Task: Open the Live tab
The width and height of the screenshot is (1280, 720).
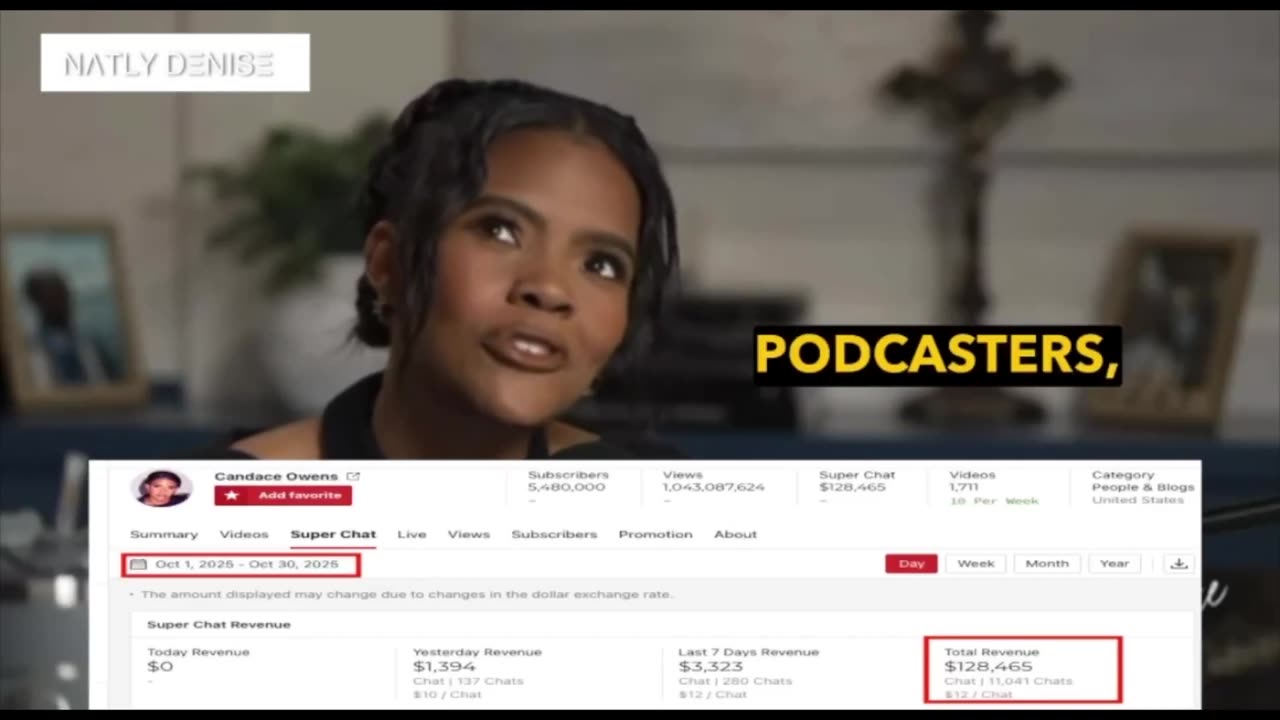Action: tap(412, 534)
